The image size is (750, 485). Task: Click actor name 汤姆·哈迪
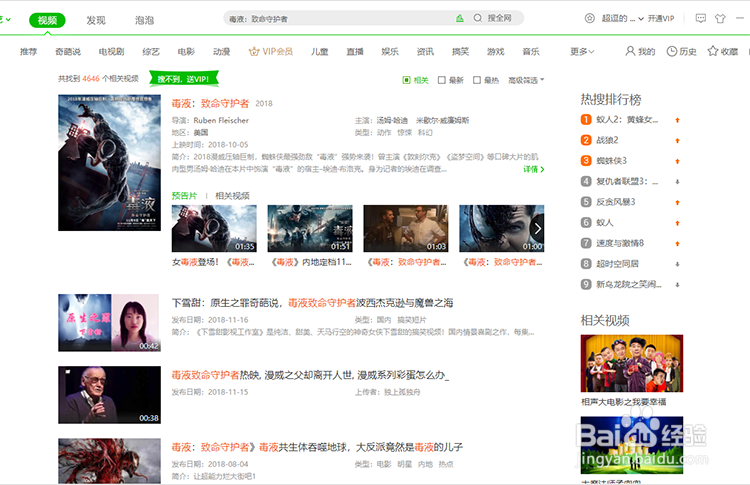(x=392, y=121)
